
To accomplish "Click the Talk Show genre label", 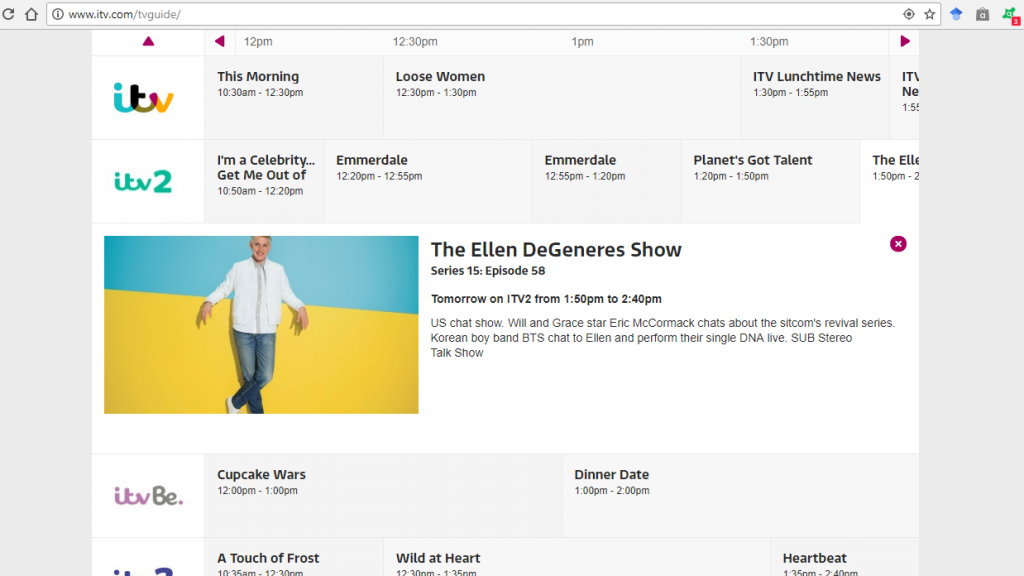I will click(456, 353).
